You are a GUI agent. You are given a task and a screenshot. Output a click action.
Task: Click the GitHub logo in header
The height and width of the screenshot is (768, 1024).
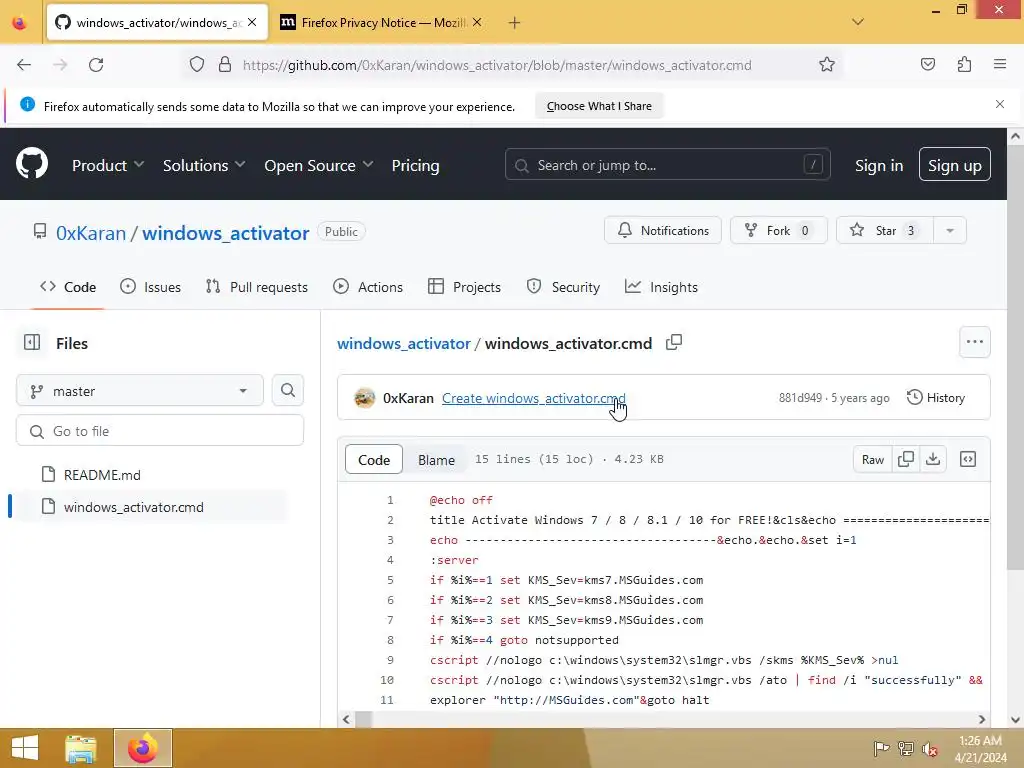(31, 164)
